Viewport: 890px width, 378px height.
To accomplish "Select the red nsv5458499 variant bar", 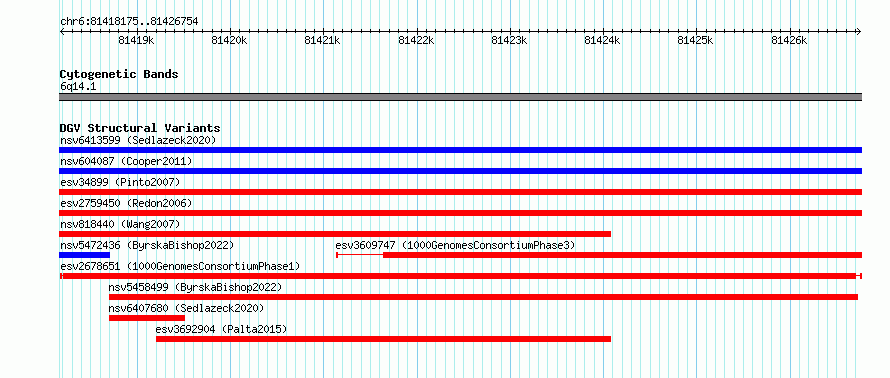I will pos(484,297).
